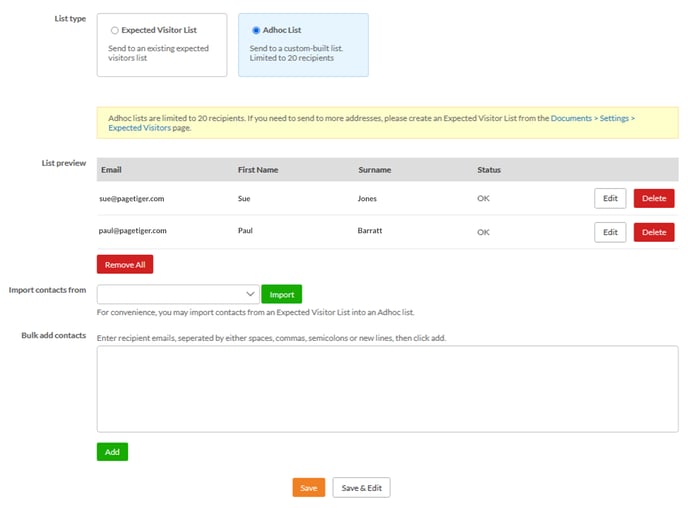Click the Save & Edit button
The width and height of the screenshot is (688, 508).
(x=361, y=488)
